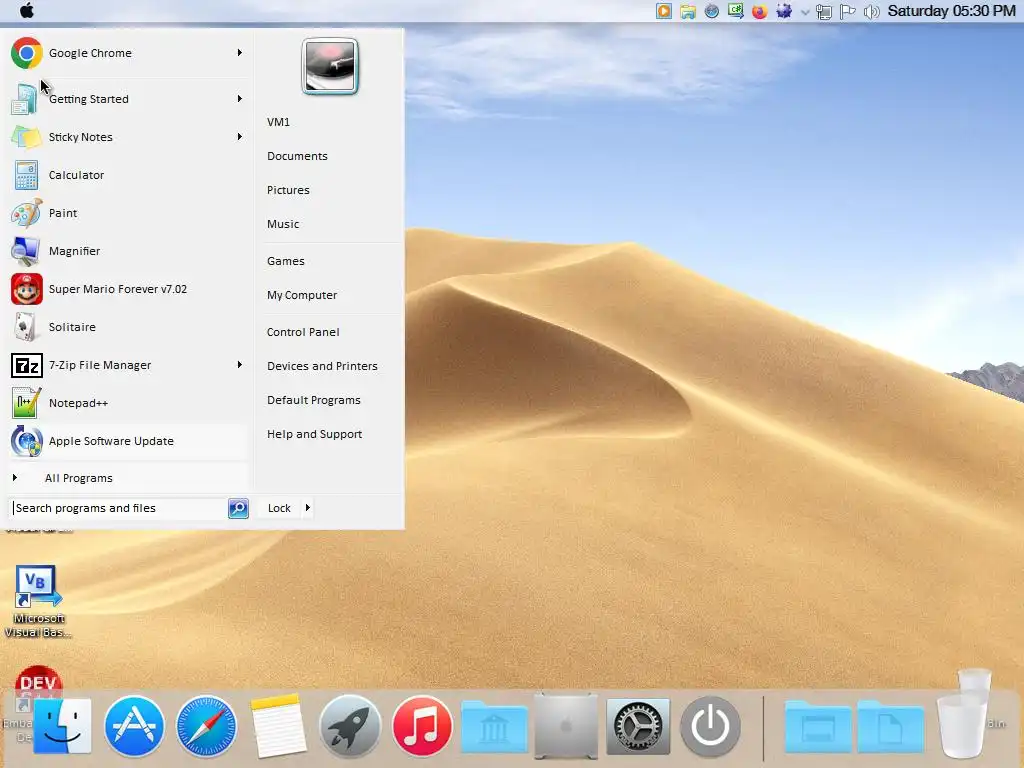Open Control Panel

pyautogui.click(x=303, y=332)
